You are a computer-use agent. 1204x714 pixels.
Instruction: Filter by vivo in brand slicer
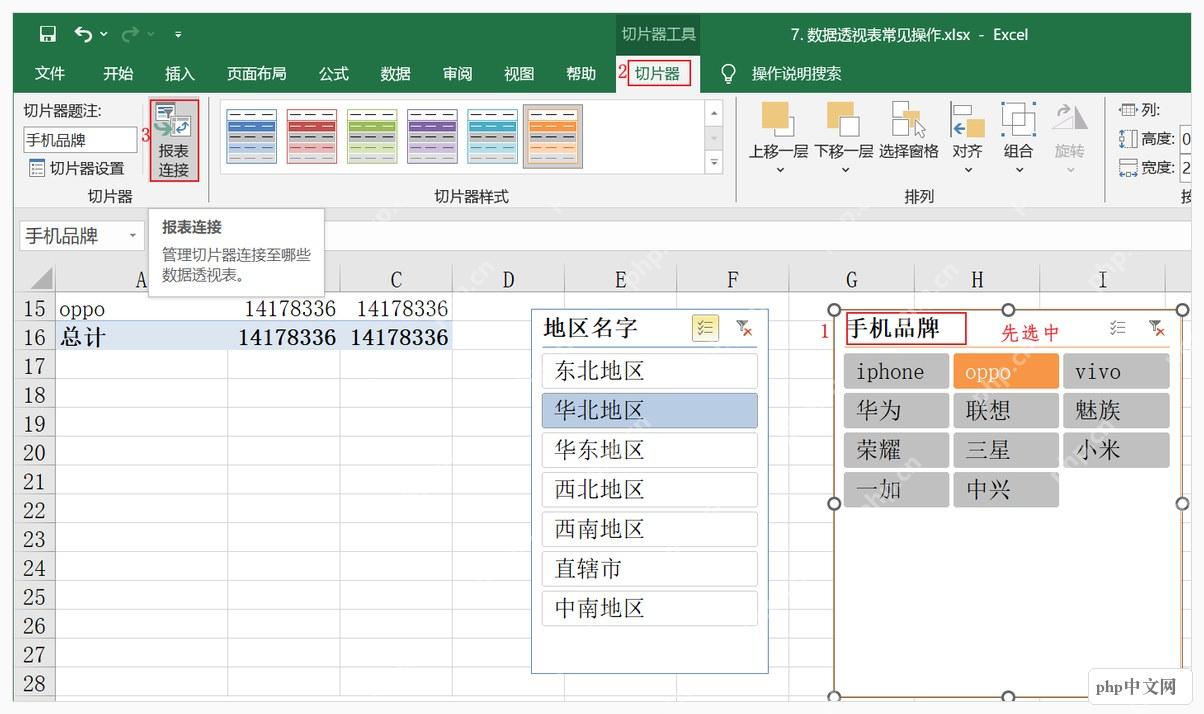tap(1116, 371)
